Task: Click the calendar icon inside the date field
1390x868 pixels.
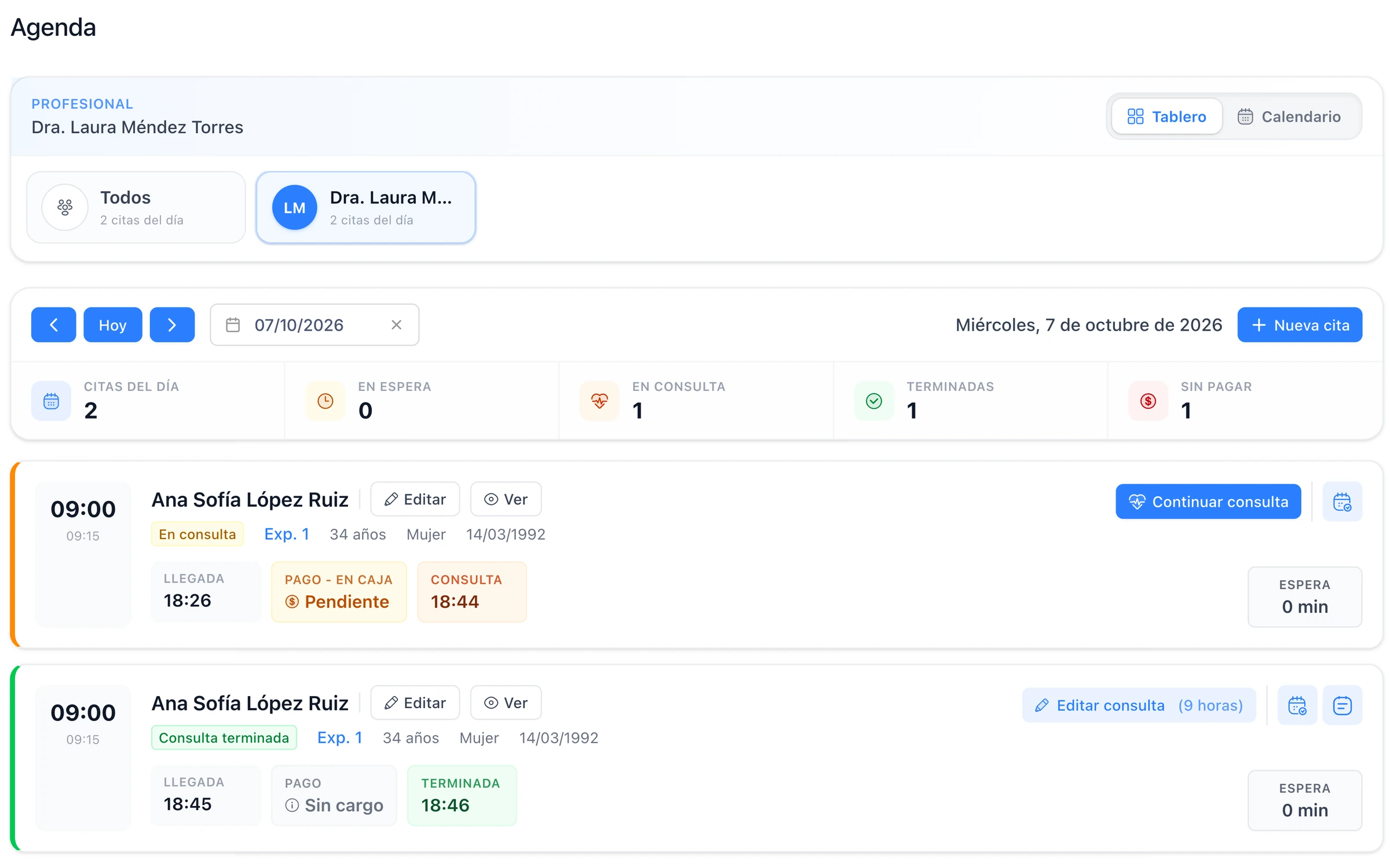Action: tap(233, 325)
